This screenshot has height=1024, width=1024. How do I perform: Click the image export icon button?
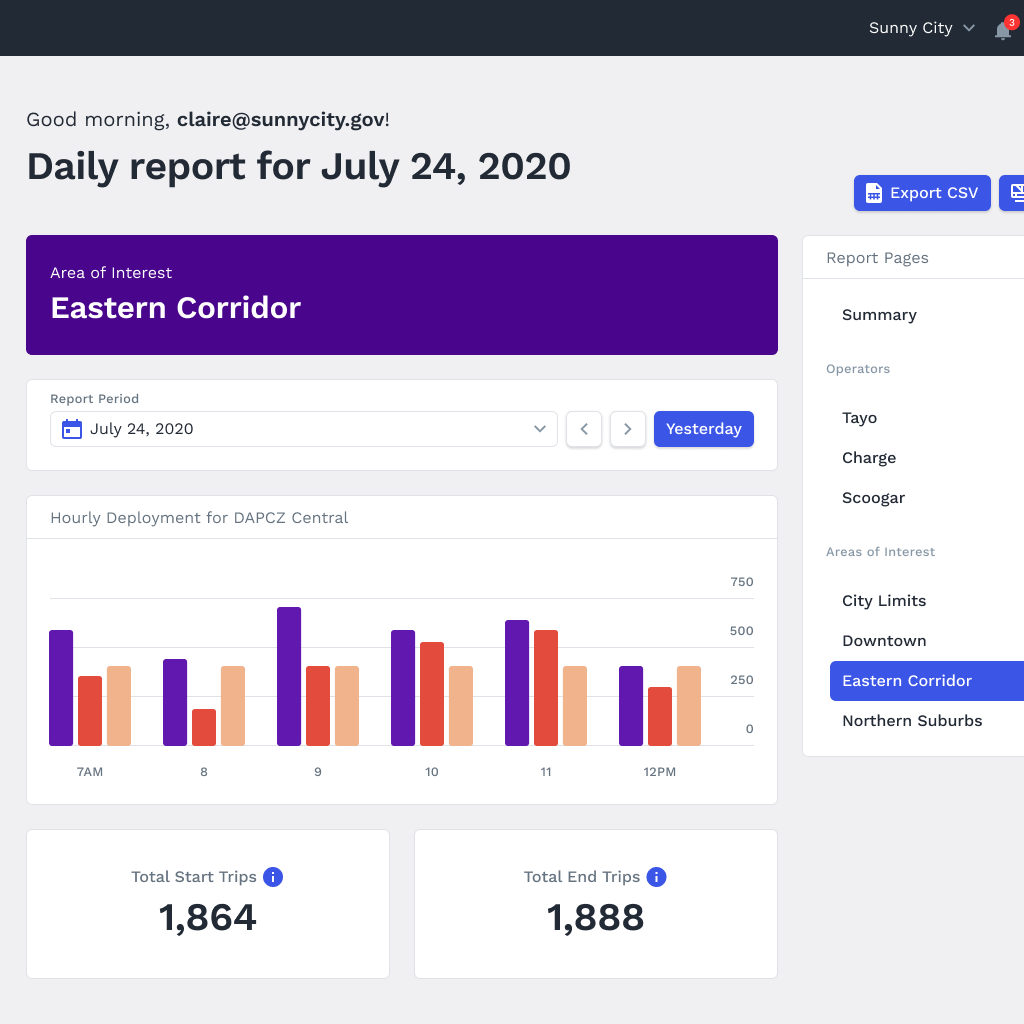[1014, 192]
